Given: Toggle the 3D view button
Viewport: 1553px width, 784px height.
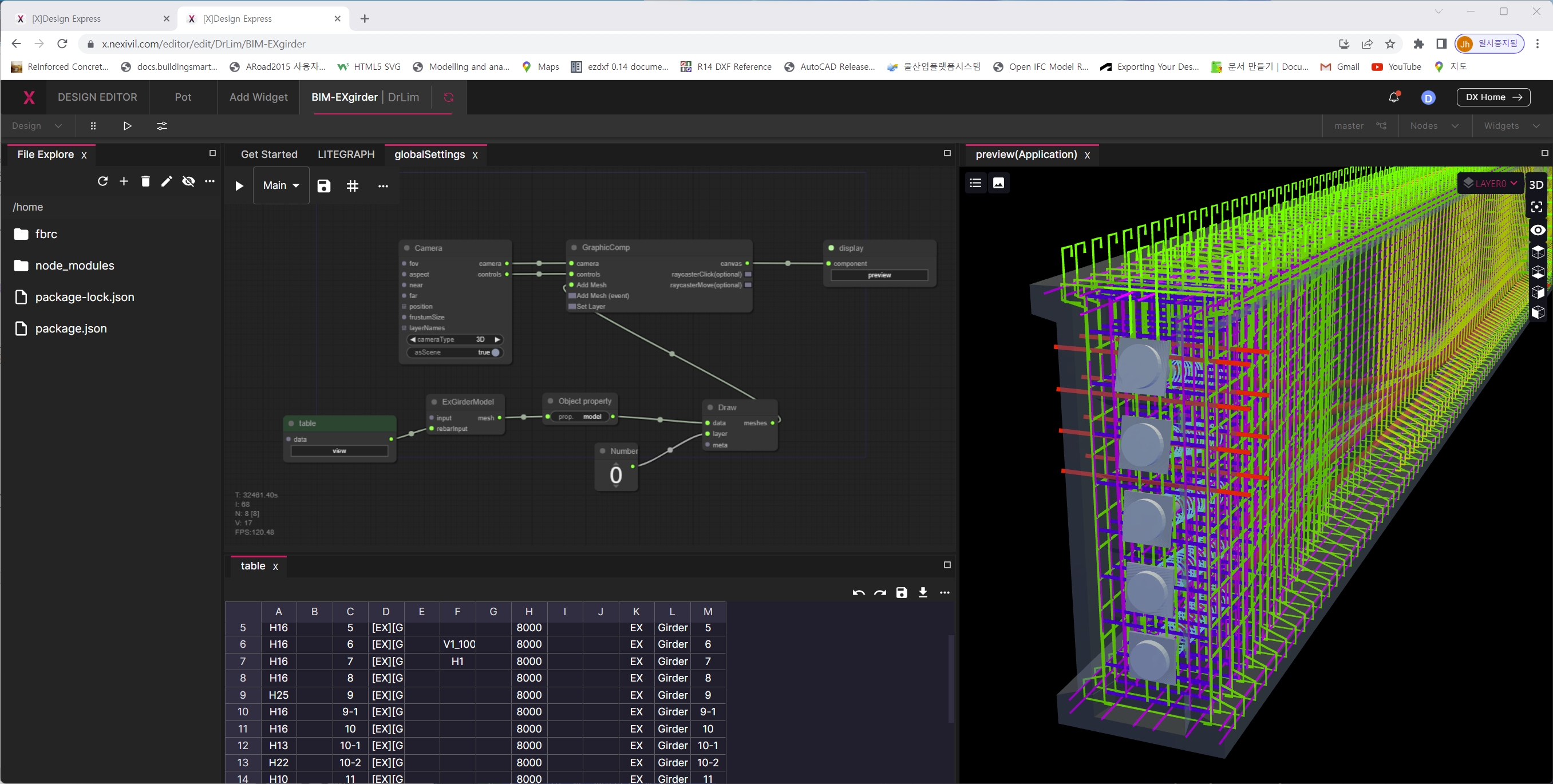Looking at the screenshot, I should click(1537, 184).
